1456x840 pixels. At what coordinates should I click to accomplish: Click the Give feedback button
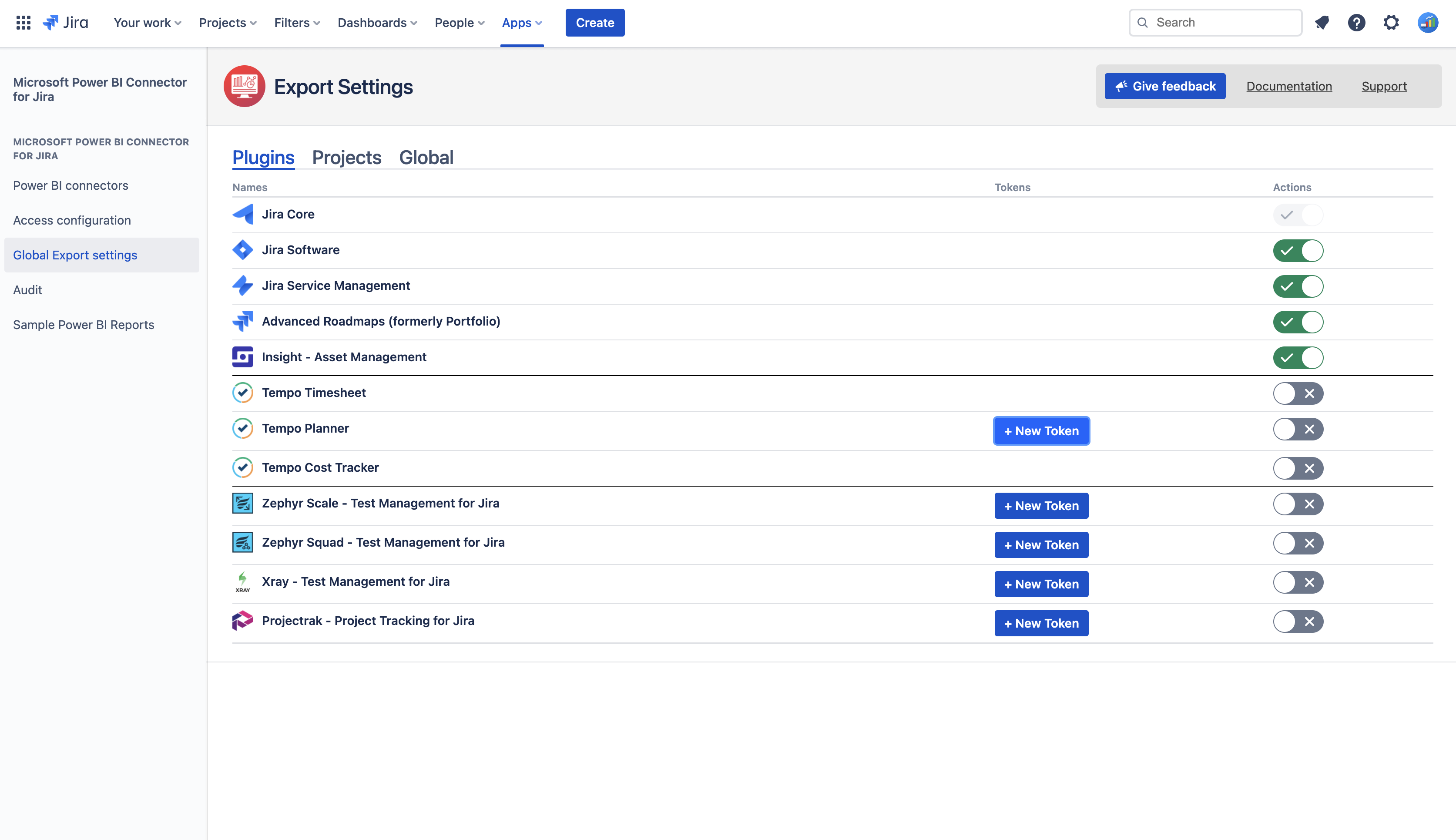[1165, 87]
